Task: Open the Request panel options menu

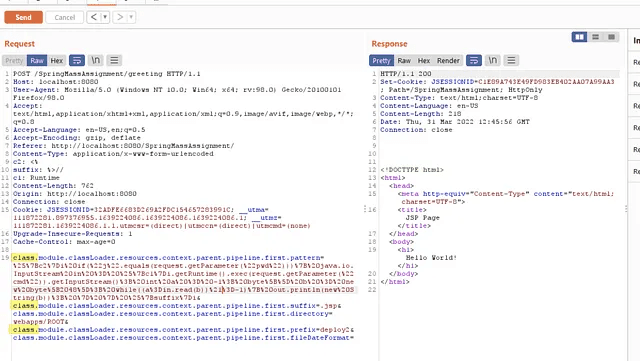Action: pyautogui.click(x=114, y=60)
